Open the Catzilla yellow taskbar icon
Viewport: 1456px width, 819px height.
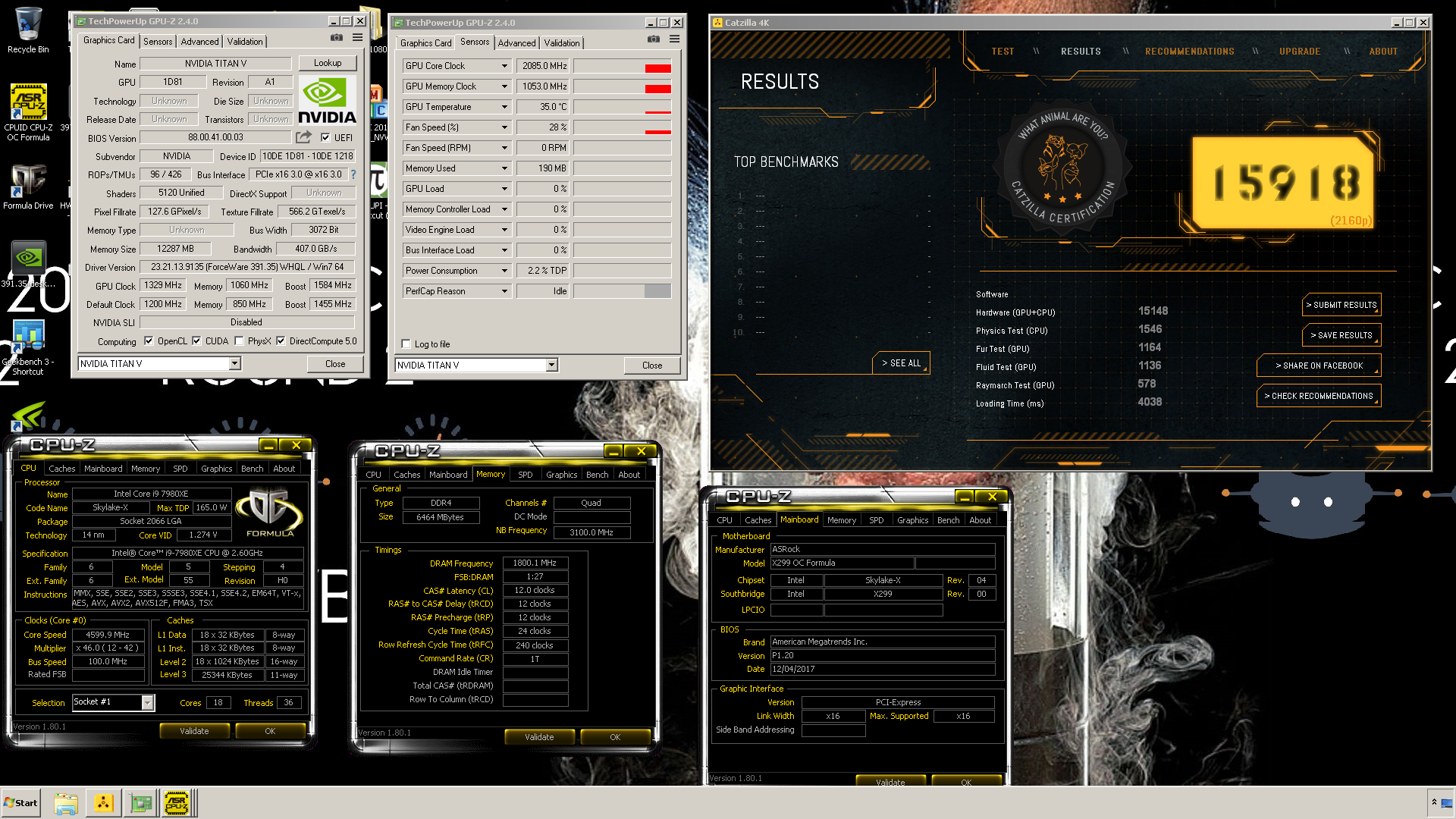tap(103, 803)
